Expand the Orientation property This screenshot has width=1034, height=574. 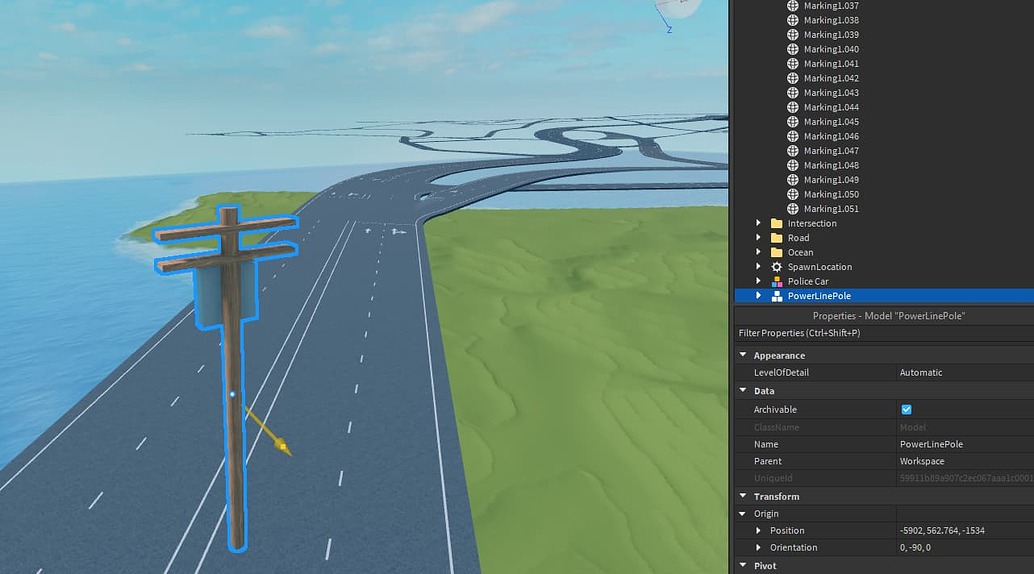(758, 548)
